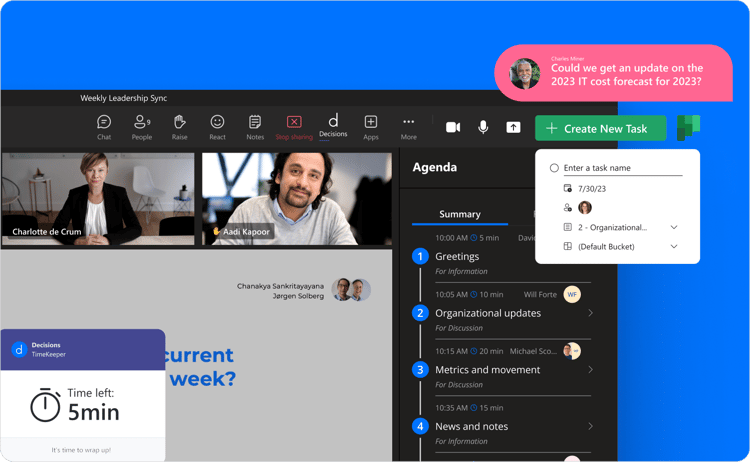750x462 pixels.
Task: Click Will Forte's WF avatar
Action: coord(572,294)
